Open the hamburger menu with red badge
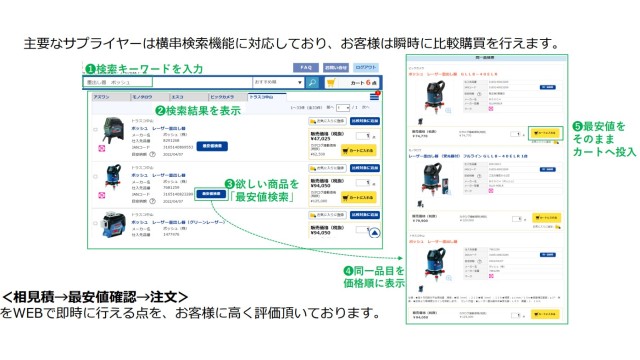This screenshot has width=640, height=360. pyautogui.click(x=374, y=97)
